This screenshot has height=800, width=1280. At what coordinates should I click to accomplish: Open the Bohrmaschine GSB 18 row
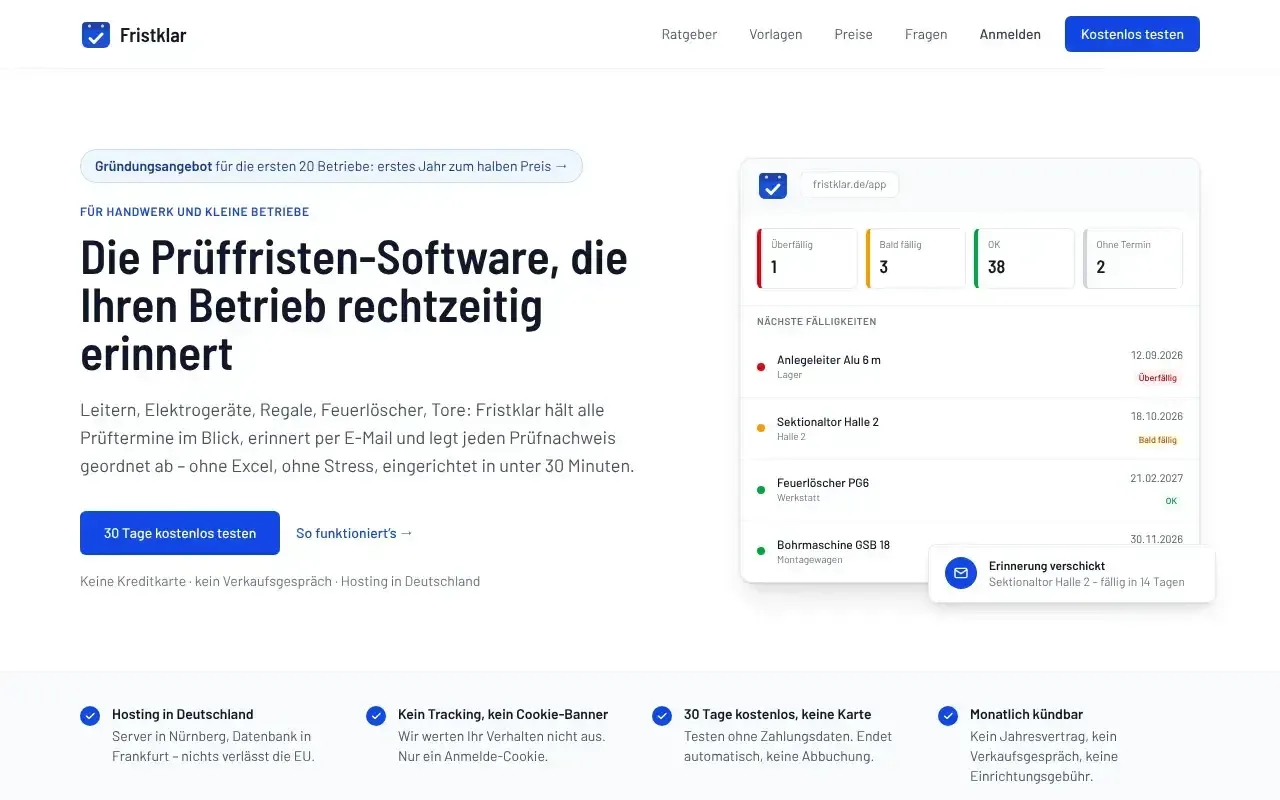pyautogui.click(x=970, y=551)
